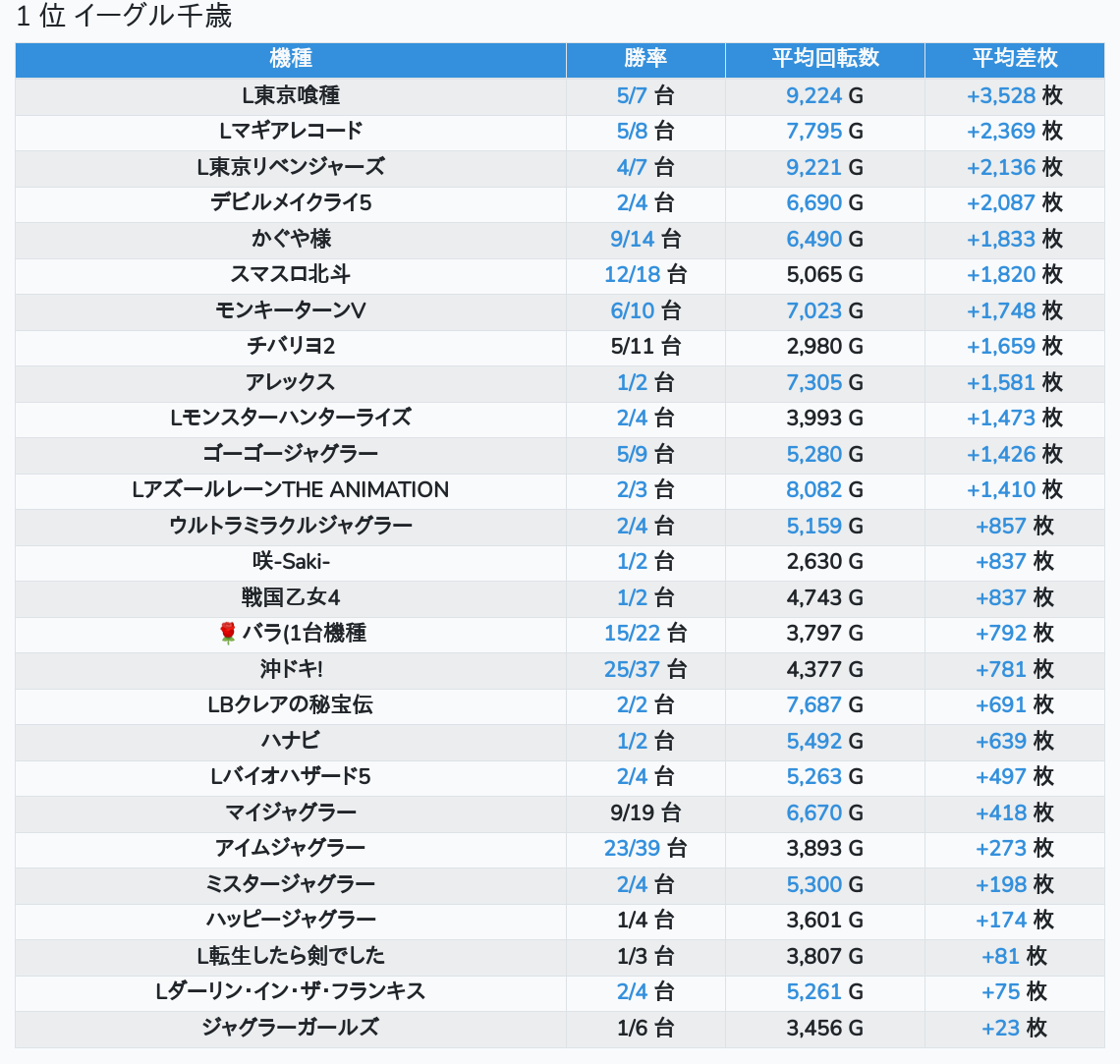
Task: Select the 23/39 win rate for アイムジャグラー
Action: [632, 849]
